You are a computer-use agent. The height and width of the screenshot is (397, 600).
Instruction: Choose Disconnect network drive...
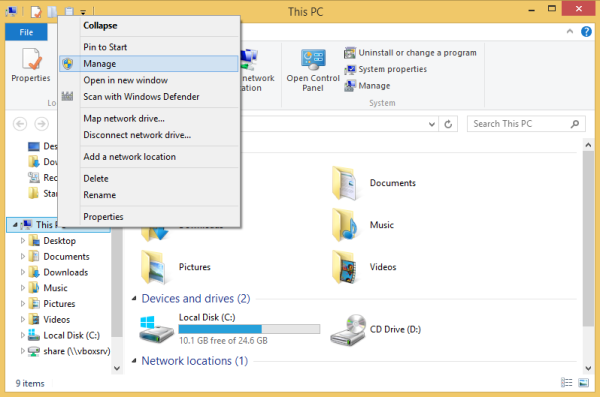click(x=149, y=135)
